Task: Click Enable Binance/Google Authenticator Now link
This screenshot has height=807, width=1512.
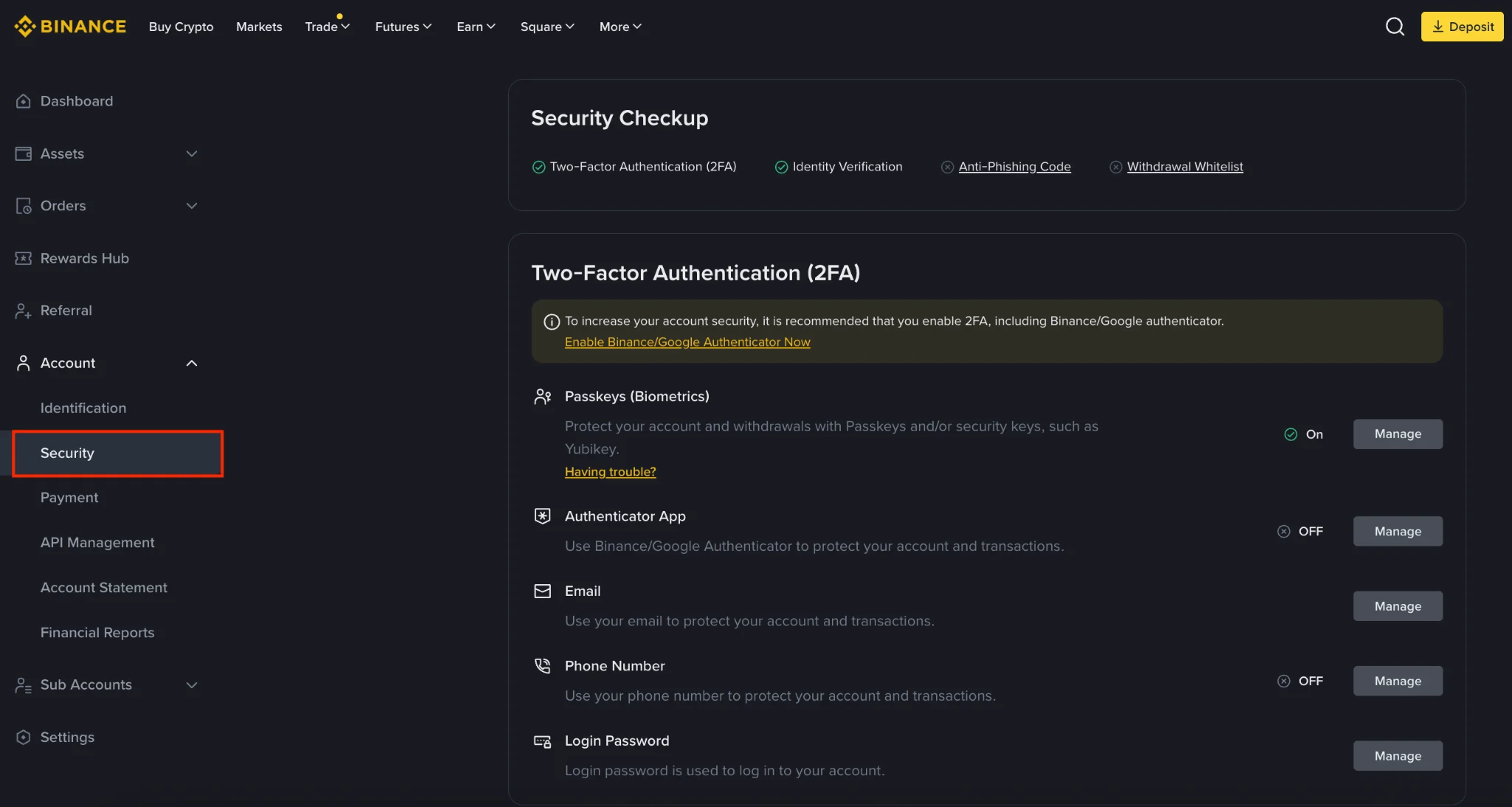Action: click(x=687, y=343)
